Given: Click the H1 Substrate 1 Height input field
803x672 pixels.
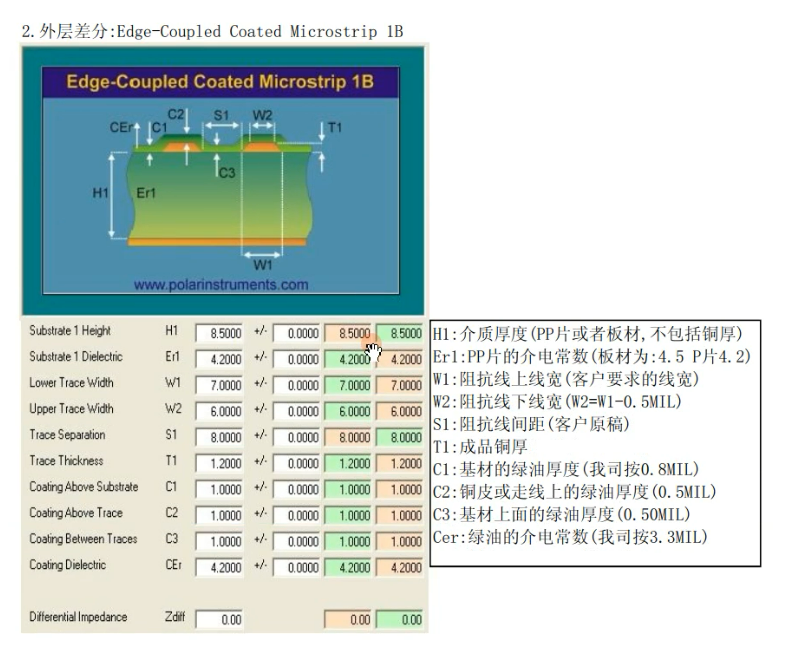Looking at the screenshot, I should pos(219,333).
